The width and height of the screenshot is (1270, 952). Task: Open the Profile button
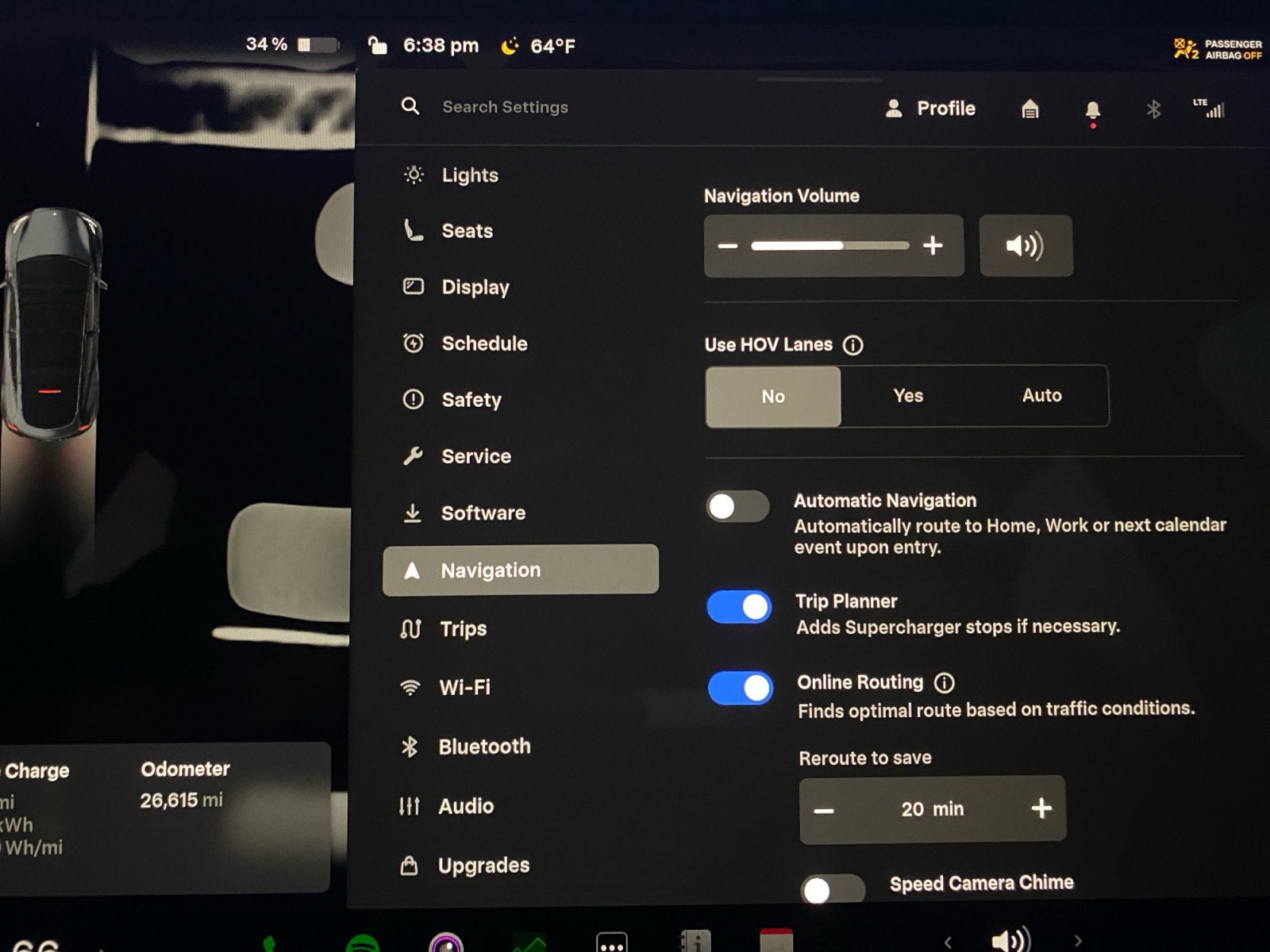point(930,109)
